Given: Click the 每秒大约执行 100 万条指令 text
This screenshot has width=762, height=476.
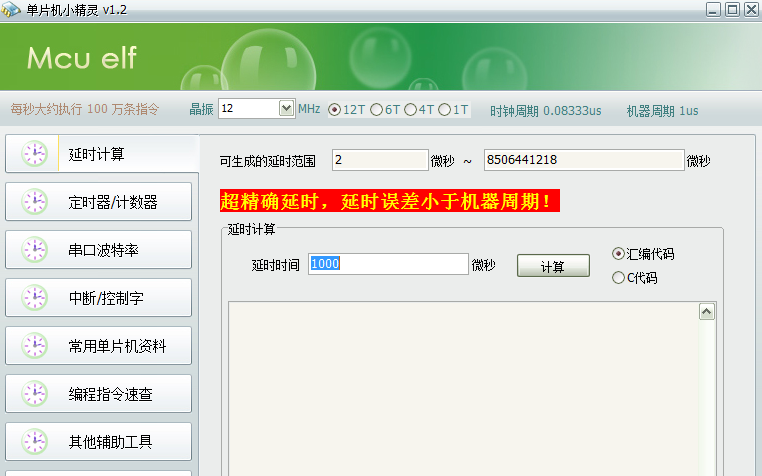Looking at the screenshot, I should [x=85, y=109].
